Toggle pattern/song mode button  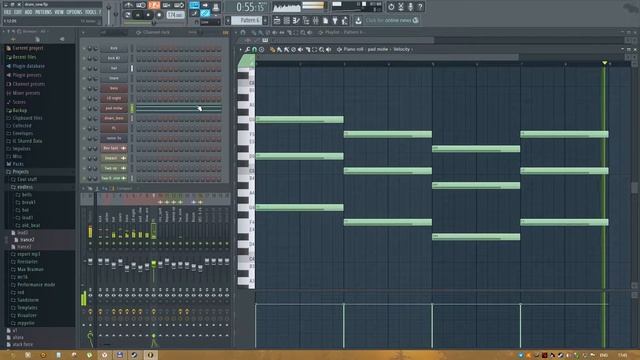click(x=128, y=15)
